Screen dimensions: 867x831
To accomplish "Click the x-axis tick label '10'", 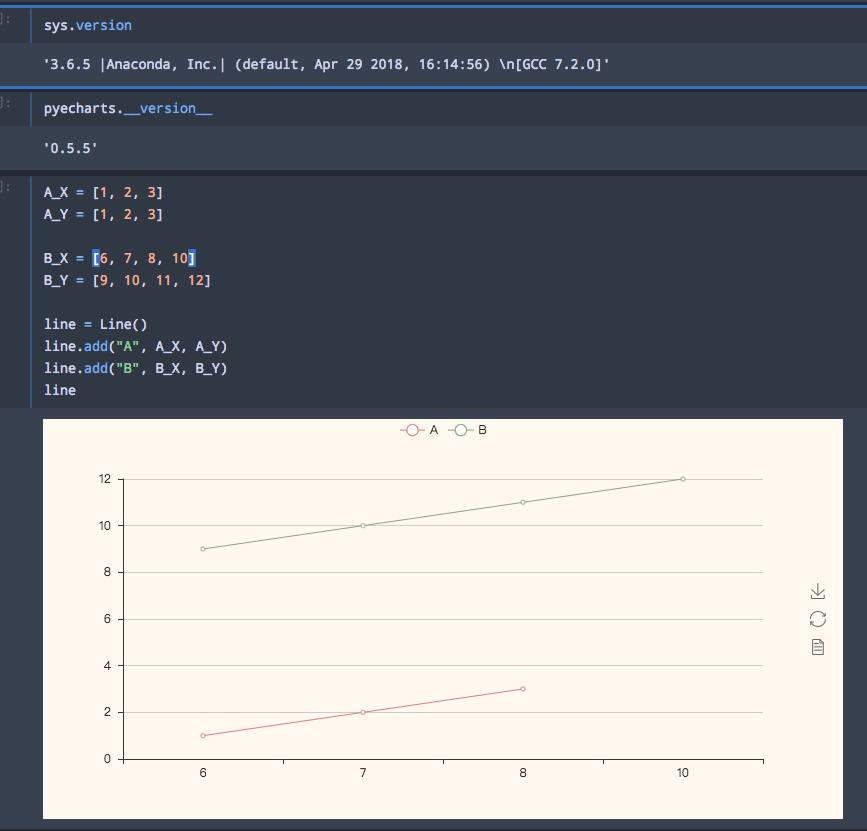I will tap(683, 772).
